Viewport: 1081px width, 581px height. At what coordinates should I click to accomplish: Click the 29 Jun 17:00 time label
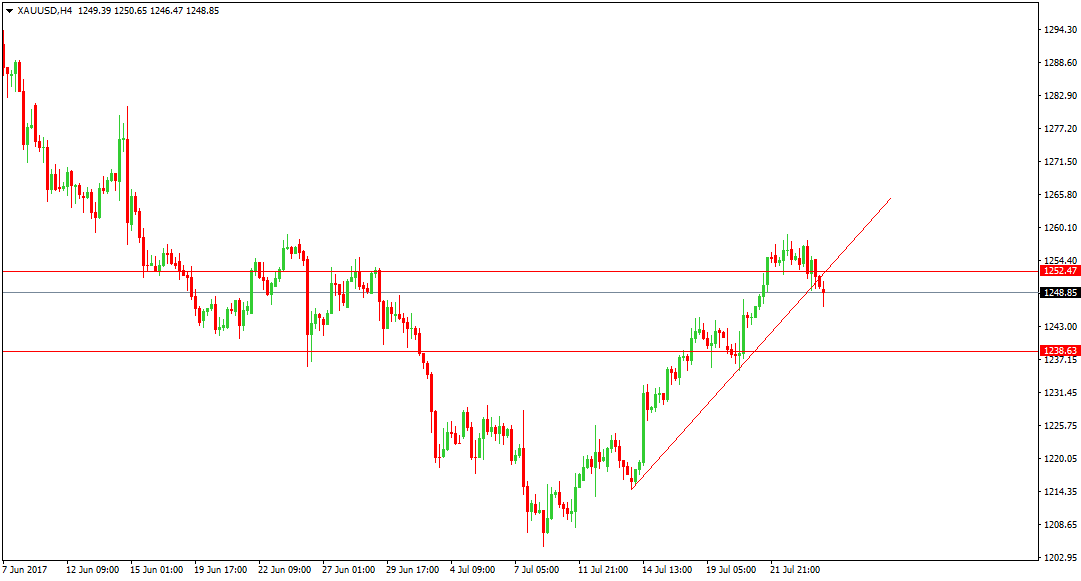[x=412, y=570]
